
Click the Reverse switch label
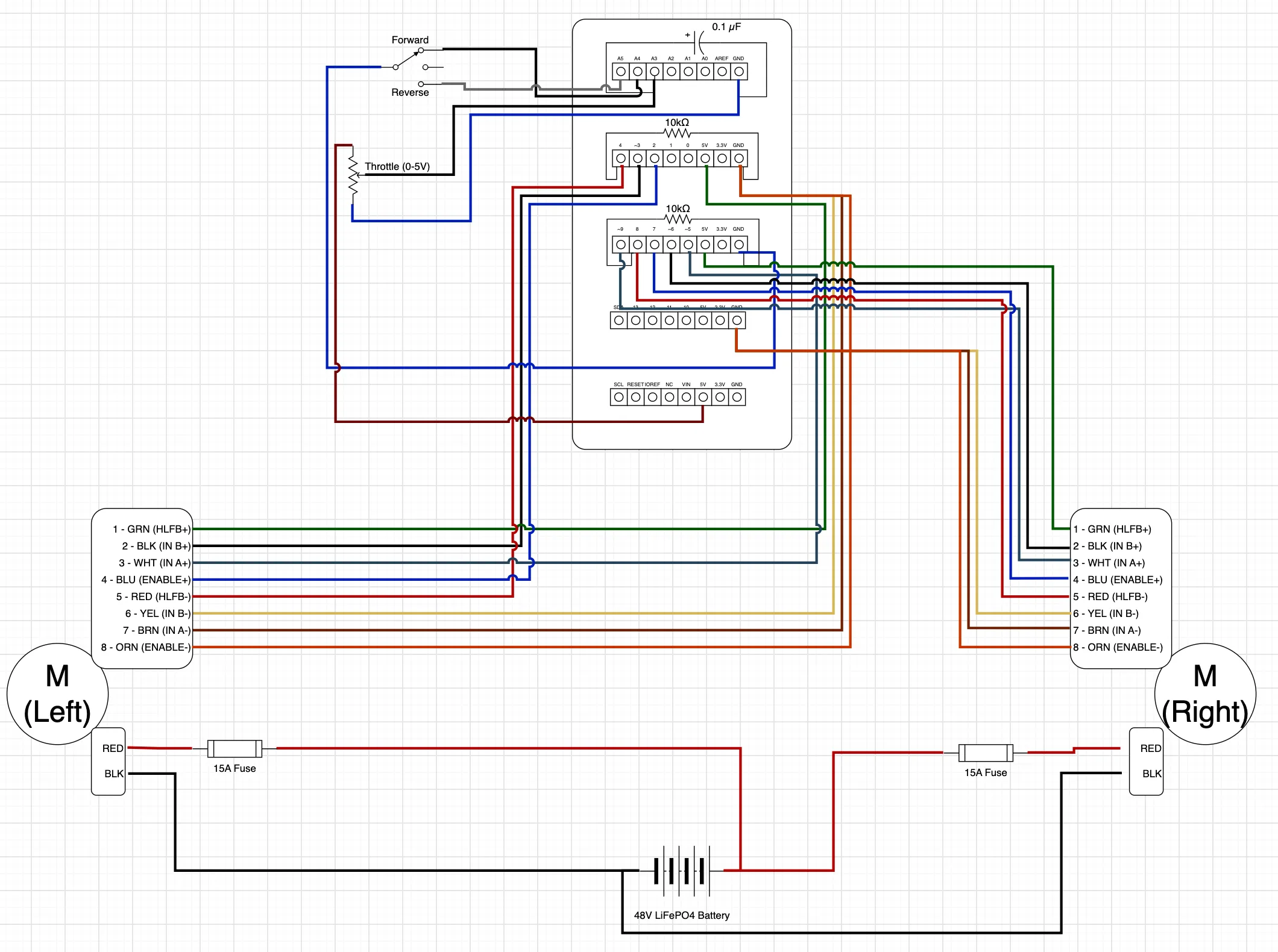click(x=410, y=92)
